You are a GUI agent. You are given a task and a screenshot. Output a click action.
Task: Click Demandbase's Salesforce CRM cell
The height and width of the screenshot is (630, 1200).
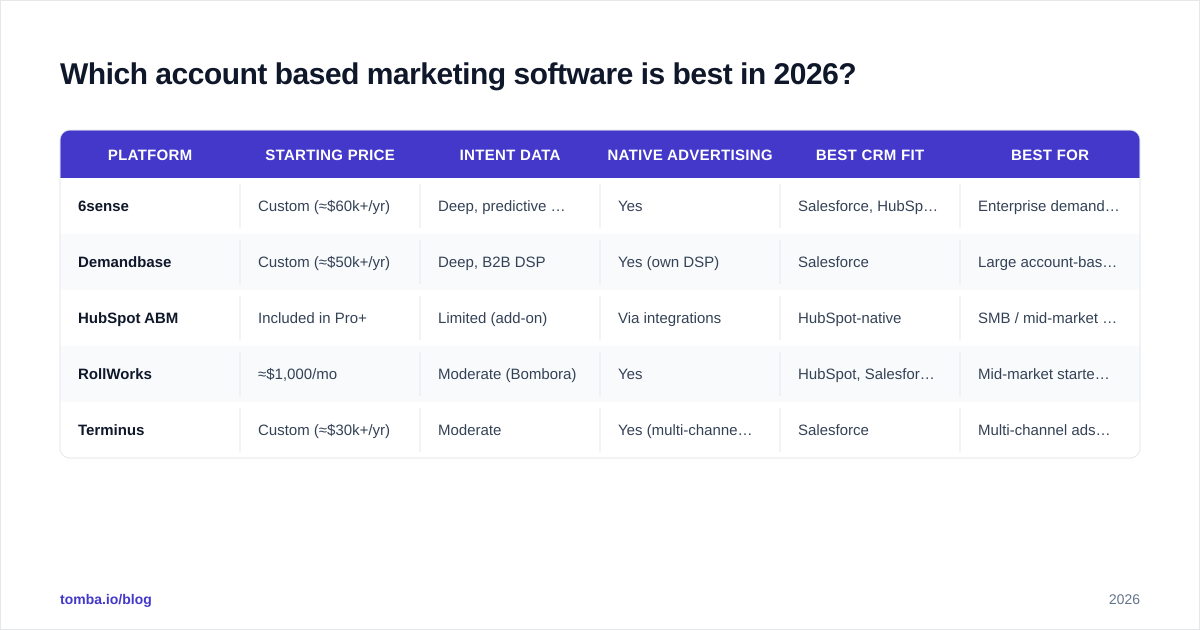pyautogui.click(x=870, y=262)
